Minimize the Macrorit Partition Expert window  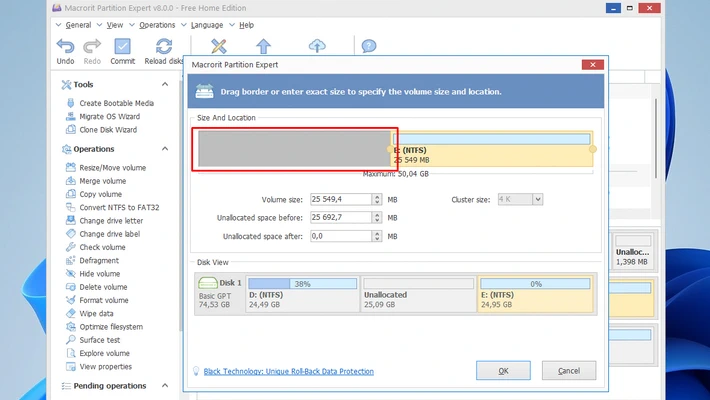(613, 8)
